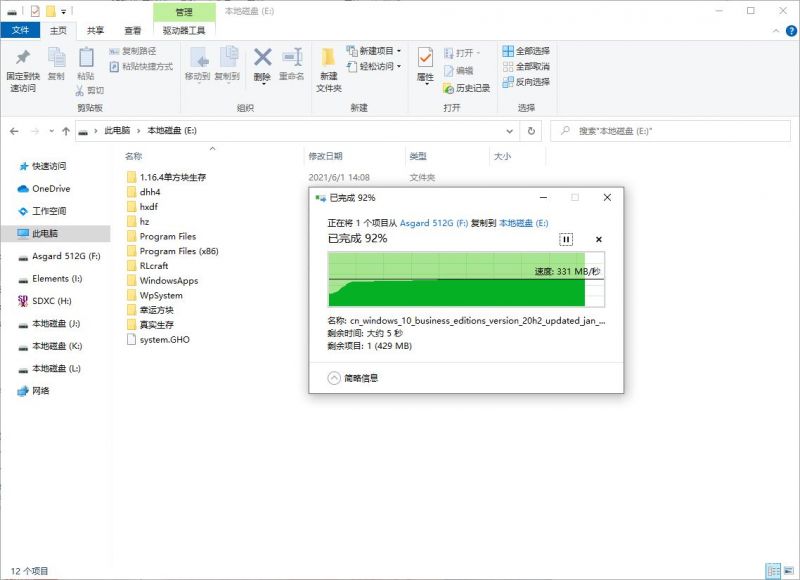The width and height of the screenshot is (800, 580).
Task: Open the Drive Tools tab
Action: 184,30
